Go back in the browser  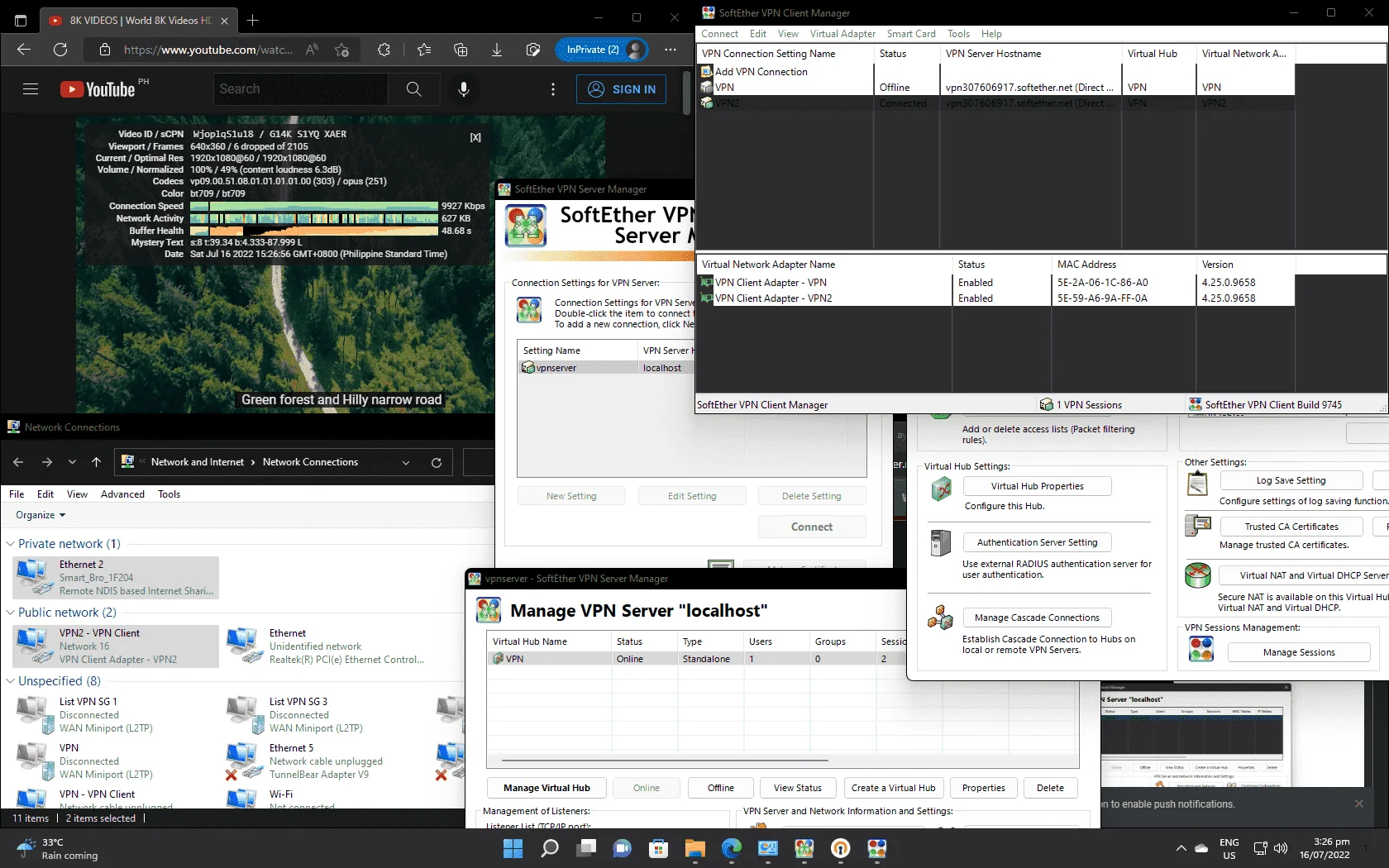coord(24,50)
